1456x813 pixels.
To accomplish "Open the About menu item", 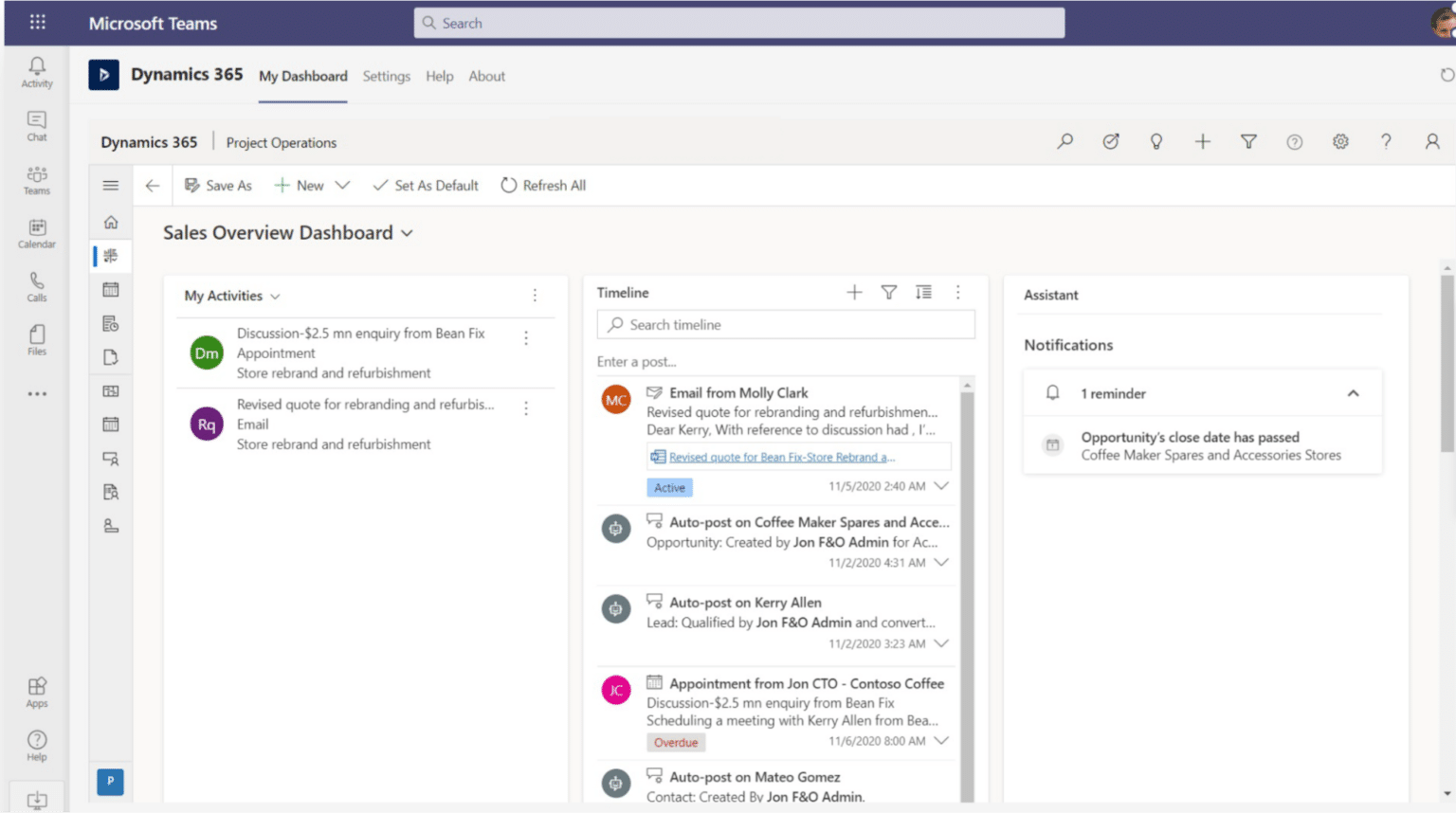I will [x=486, y=76].
